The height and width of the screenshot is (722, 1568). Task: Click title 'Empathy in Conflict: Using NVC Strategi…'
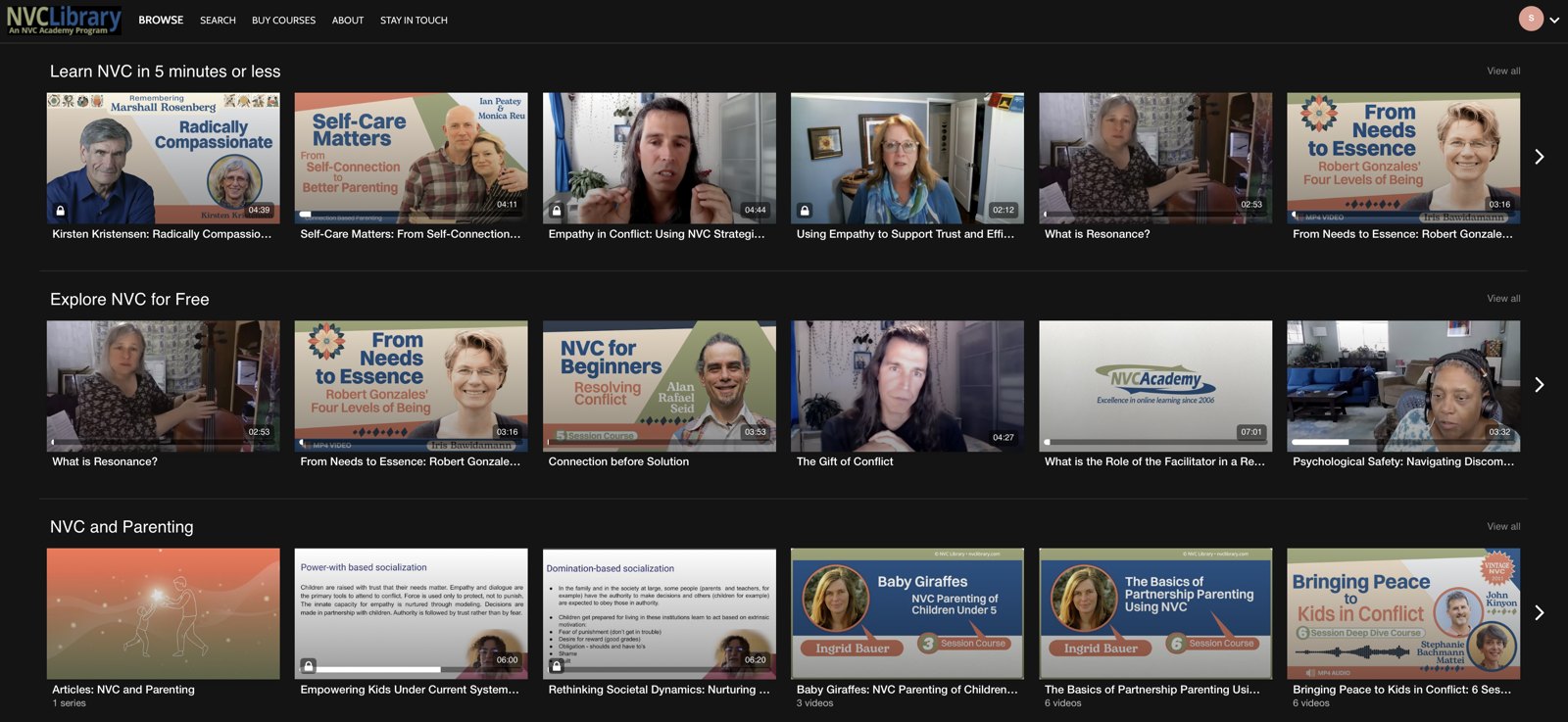657,234
